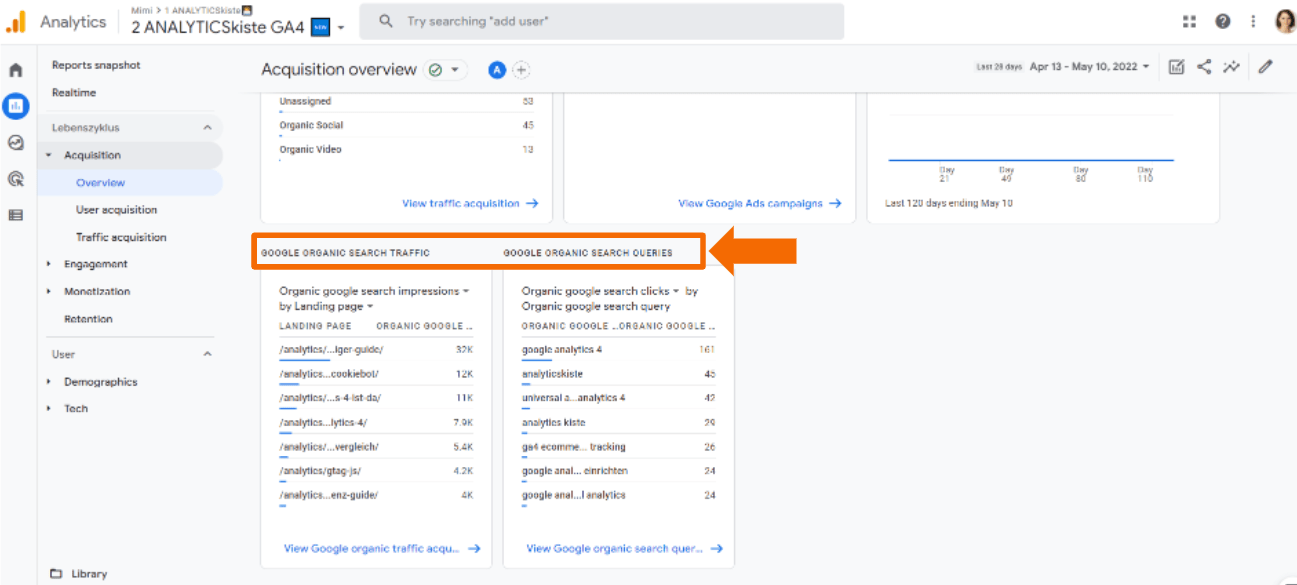
Task: Open the Google apps grid icon
Action: 1188,20
